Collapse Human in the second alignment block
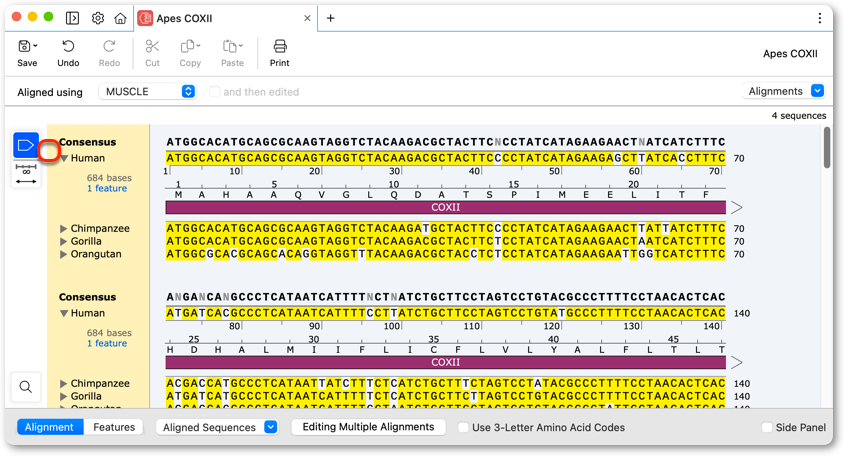The width and height of the screenshot is (844, 456). tap(64, 313)
